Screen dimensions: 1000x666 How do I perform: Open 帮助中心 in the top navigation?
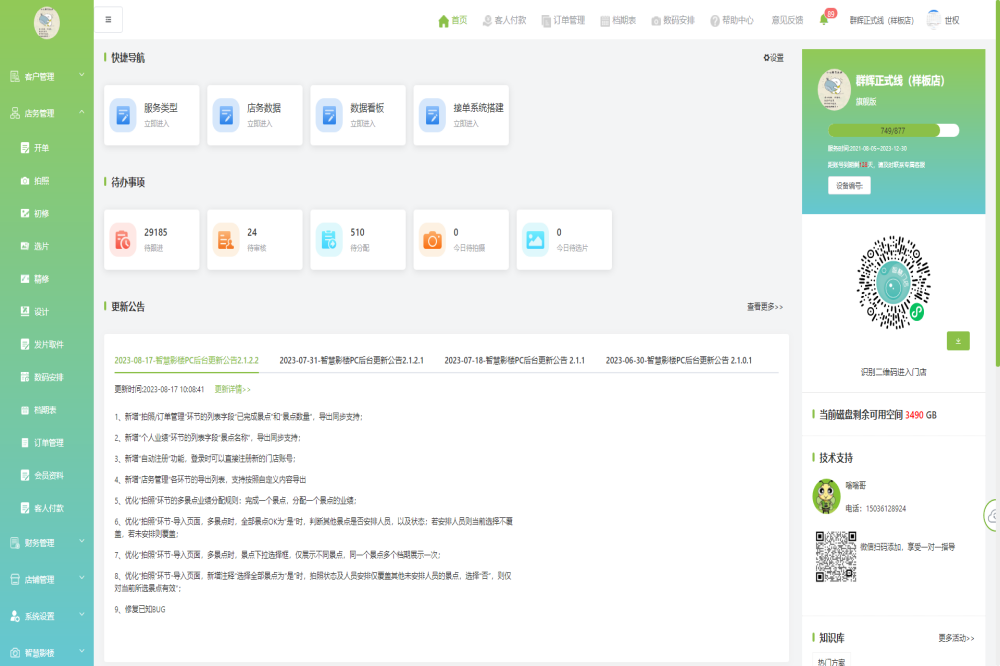[x=732, y=20]
